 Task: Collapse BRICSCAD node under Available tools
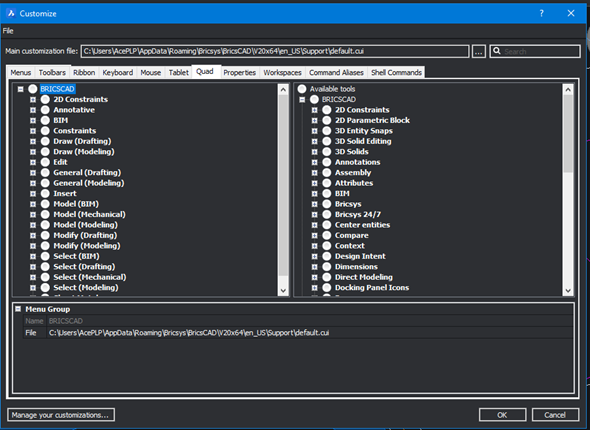[302, 100]
